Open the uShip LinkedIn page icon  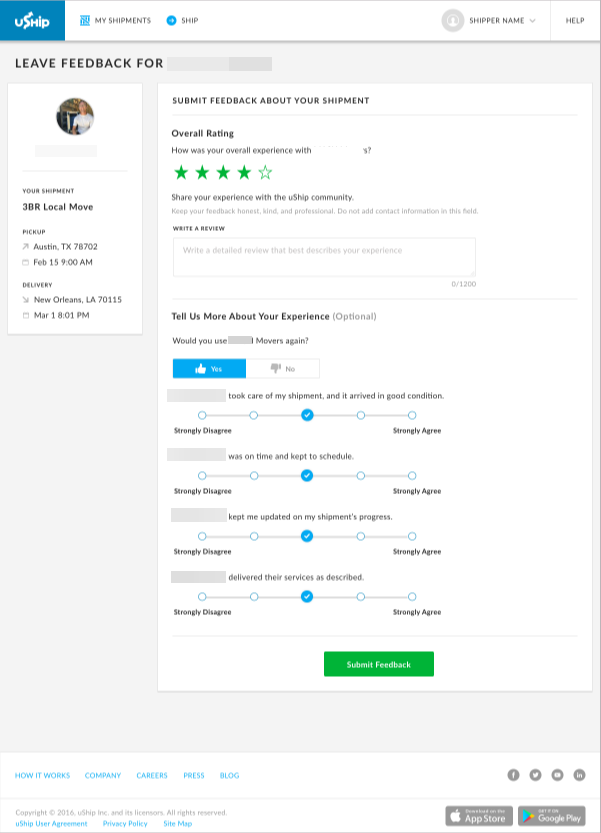point(580,775)
